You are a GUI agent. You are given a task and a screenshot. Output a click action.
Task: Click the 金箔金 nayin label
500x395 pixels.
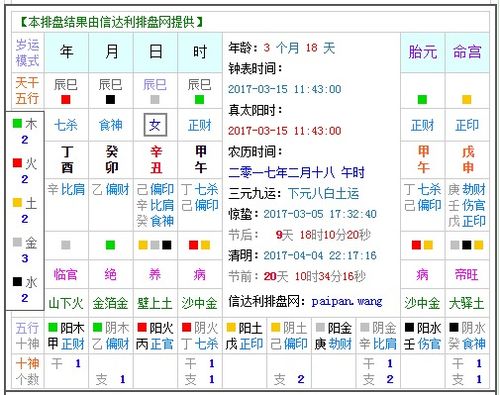coord(110,303)
